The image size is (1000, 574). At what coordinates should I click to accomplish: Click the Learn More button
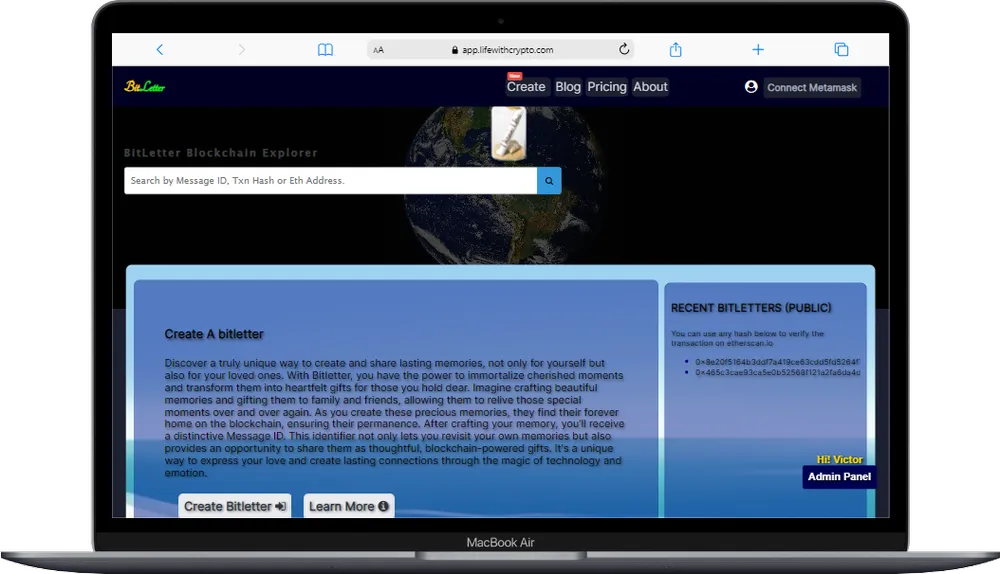click(x=349, y=506)
